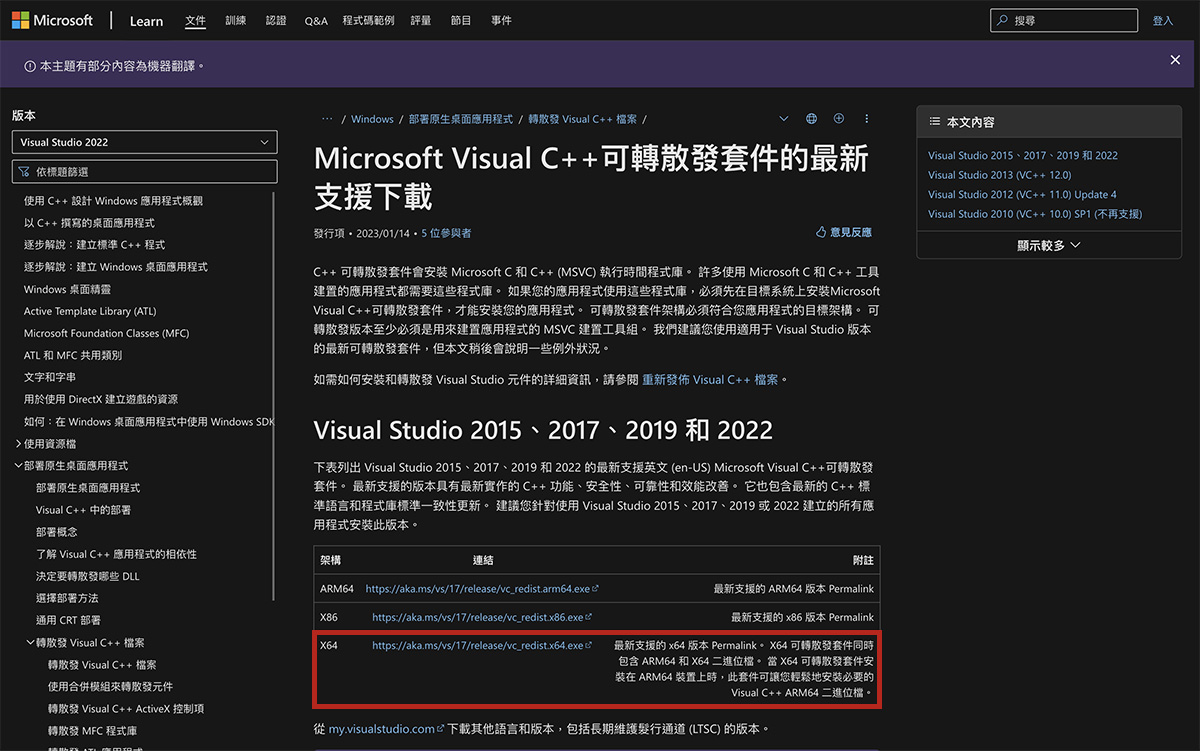
Task: Open 使用合併模組來轉散發元件
Action: [110, 686]
